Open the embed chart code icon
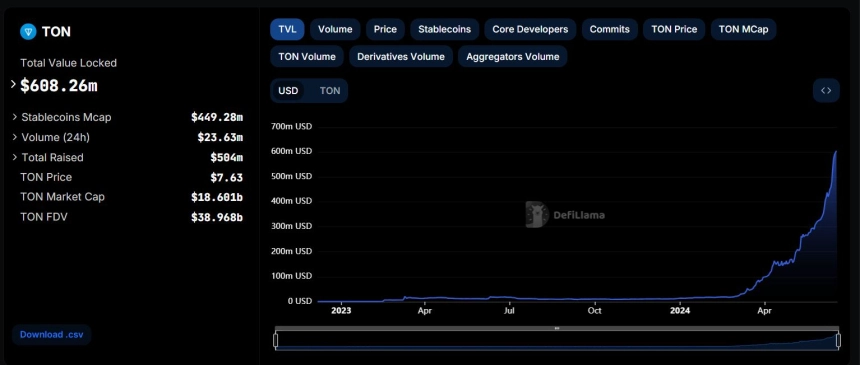 826,91
